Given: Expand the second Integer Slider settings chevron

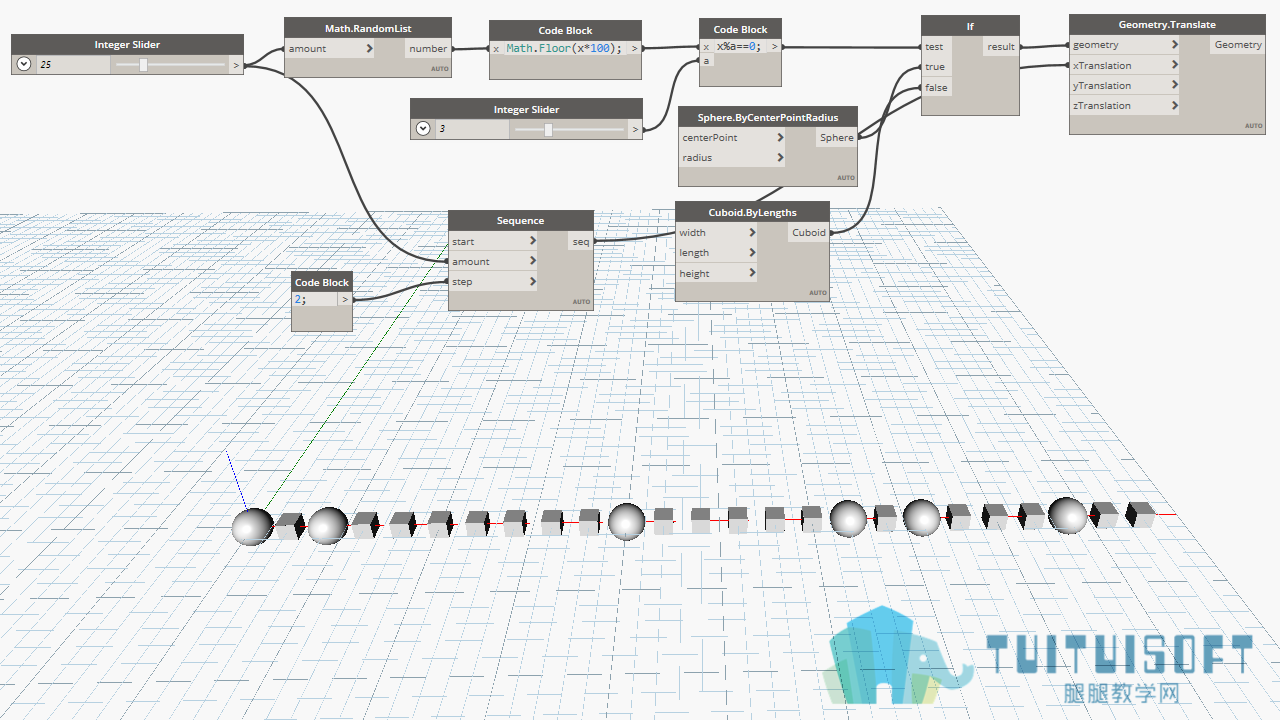Looking at the screenshot, I should click(x=423, y=129).
